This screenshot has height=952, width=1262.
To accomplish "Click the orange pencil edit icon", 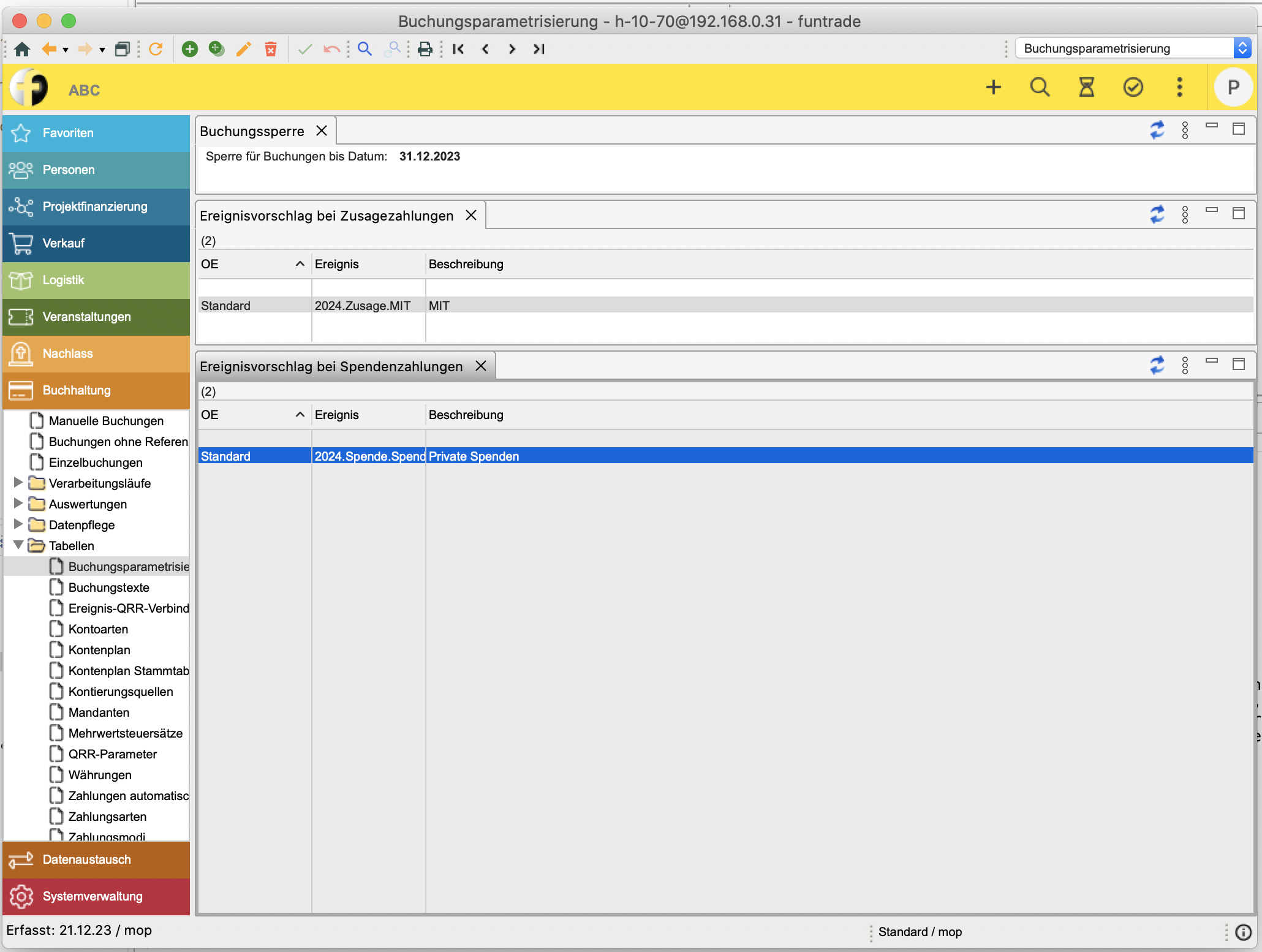I will [244, 49].
